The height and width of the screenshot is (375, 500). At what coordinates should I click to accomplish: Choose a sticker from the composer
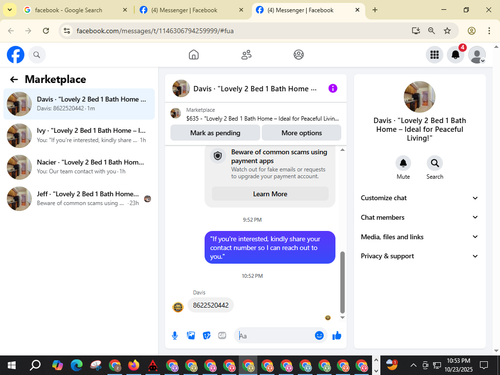point(207,336)
